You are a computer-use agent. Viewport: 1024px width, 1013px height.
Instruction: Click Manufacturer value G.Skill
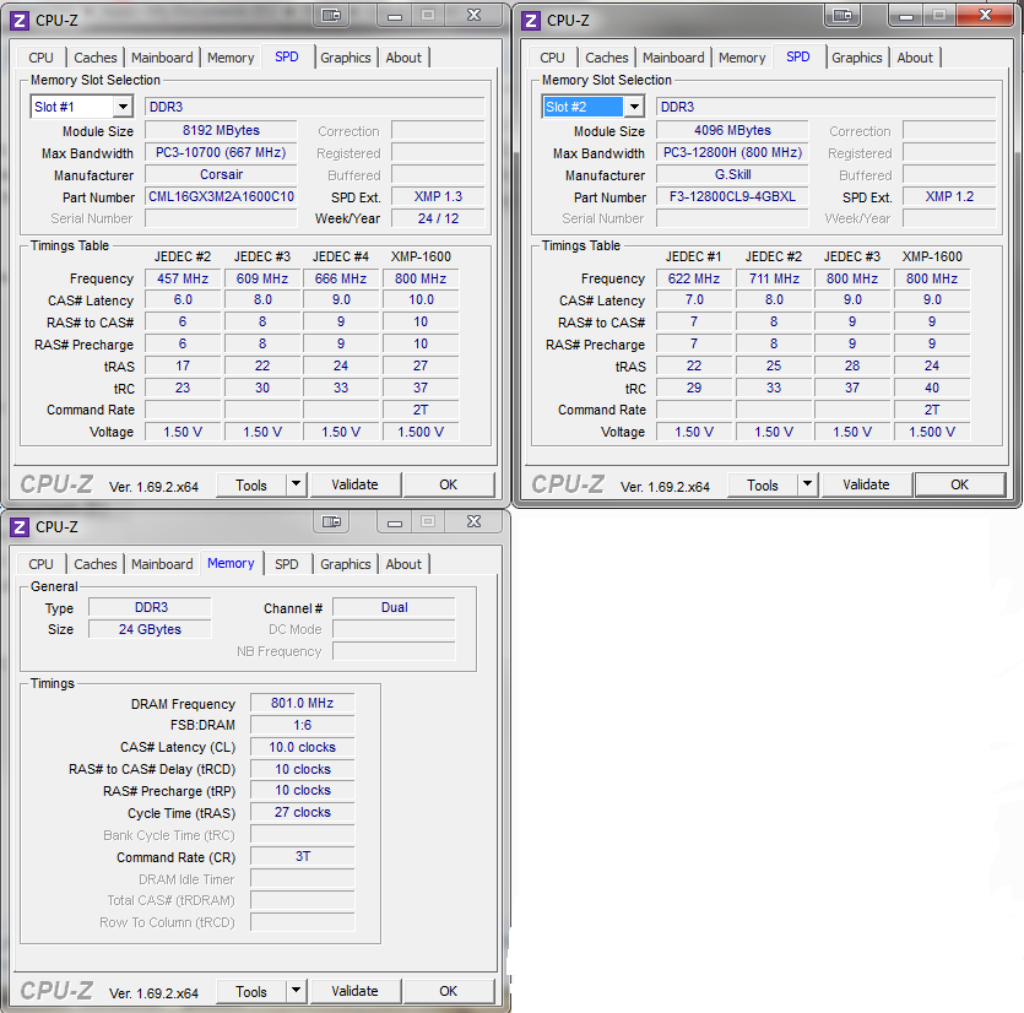pyautogui.click(x=733, y=174)
